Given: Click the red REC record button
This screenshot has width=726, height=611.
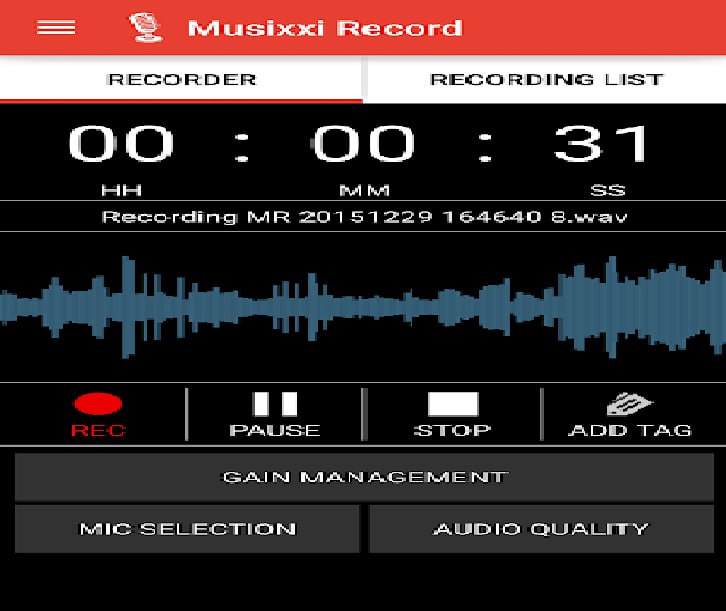Looking at the screenshot, I should click(98, 415).
